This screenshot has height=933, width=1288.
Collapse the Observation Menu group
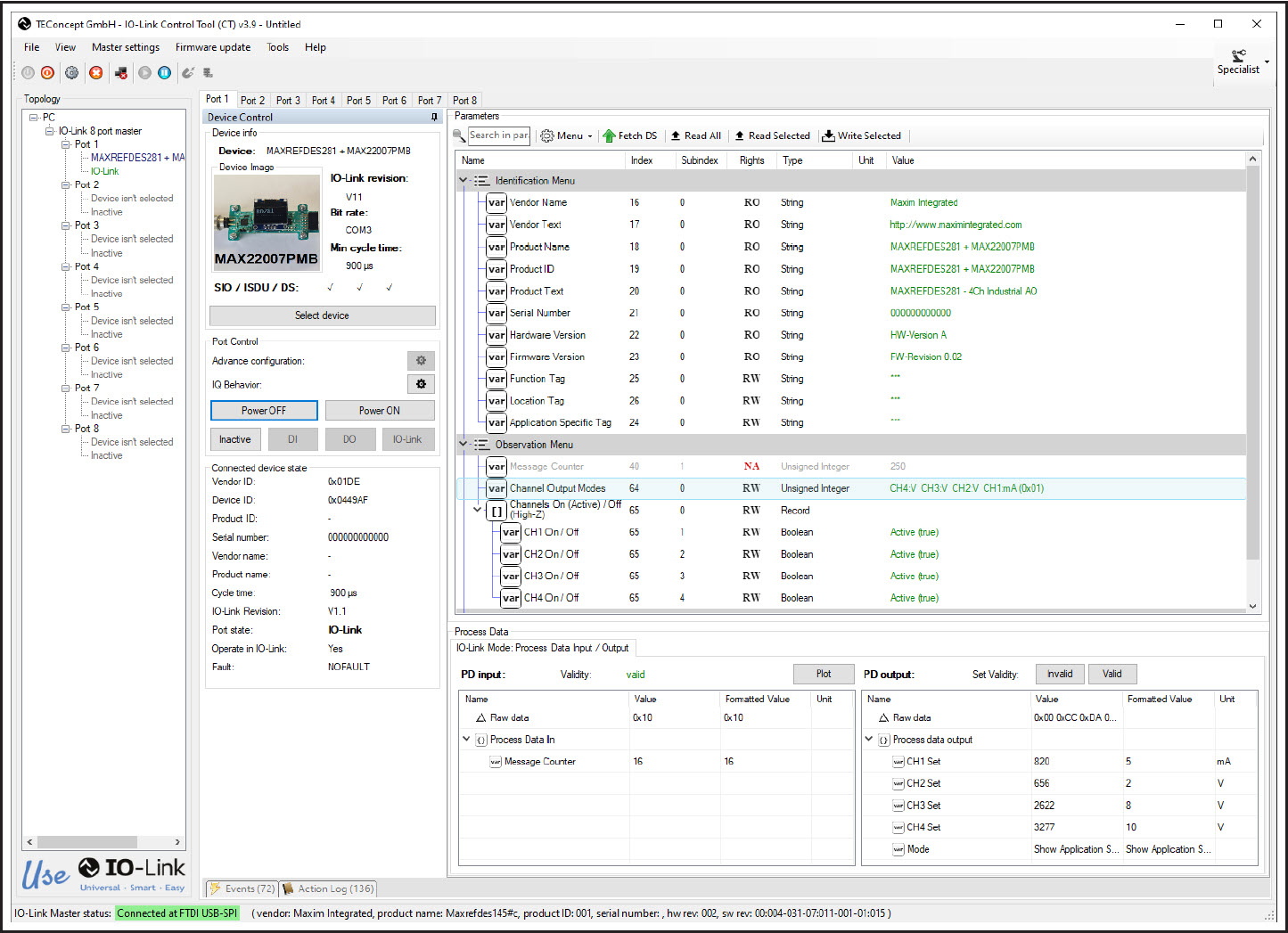[464, 444]
